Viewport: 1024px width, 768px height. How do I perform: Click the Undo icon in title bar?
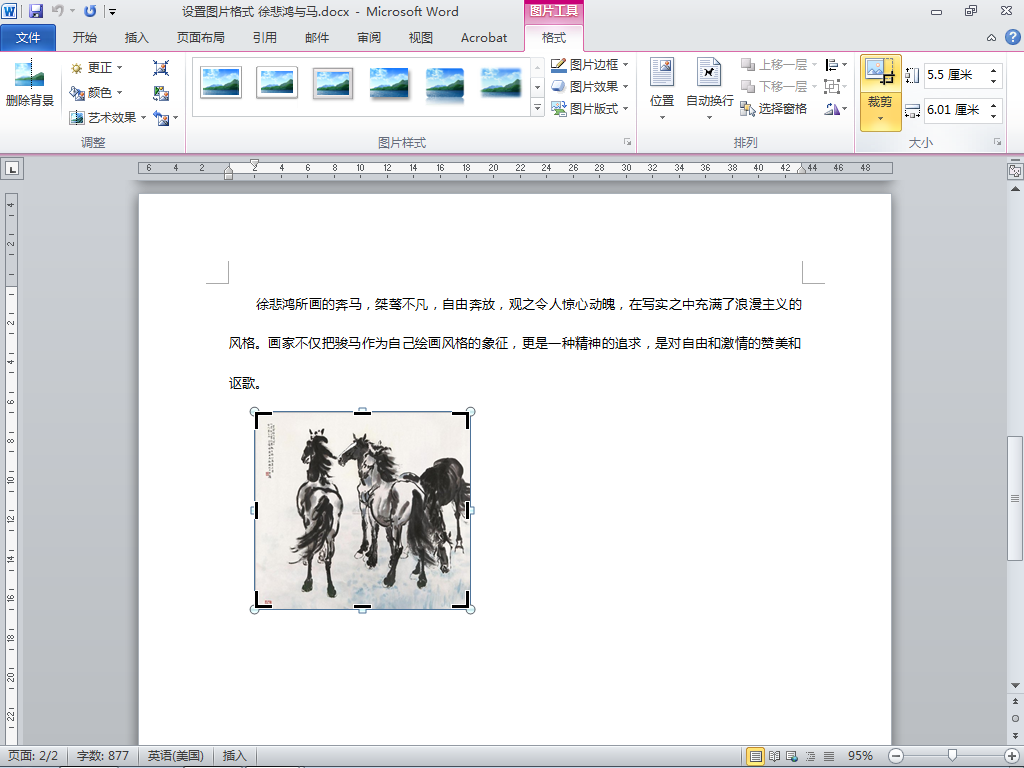57,11
